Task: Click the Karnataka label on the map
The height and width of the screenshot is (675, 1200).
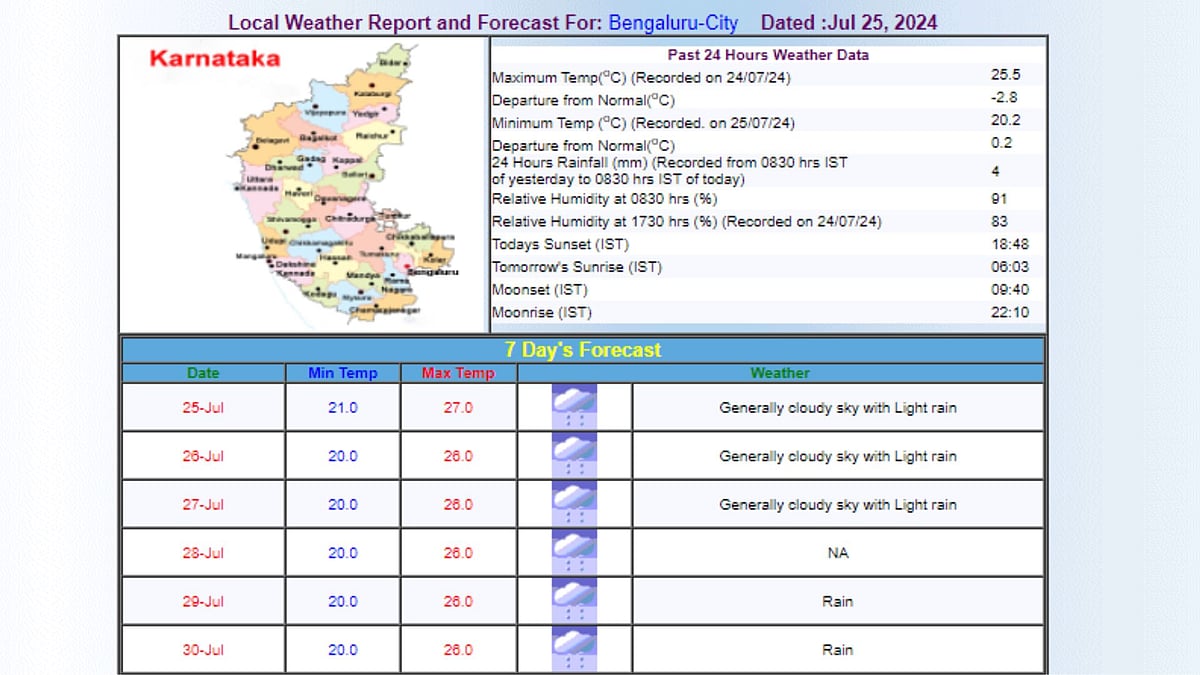Action: (213, 59)
